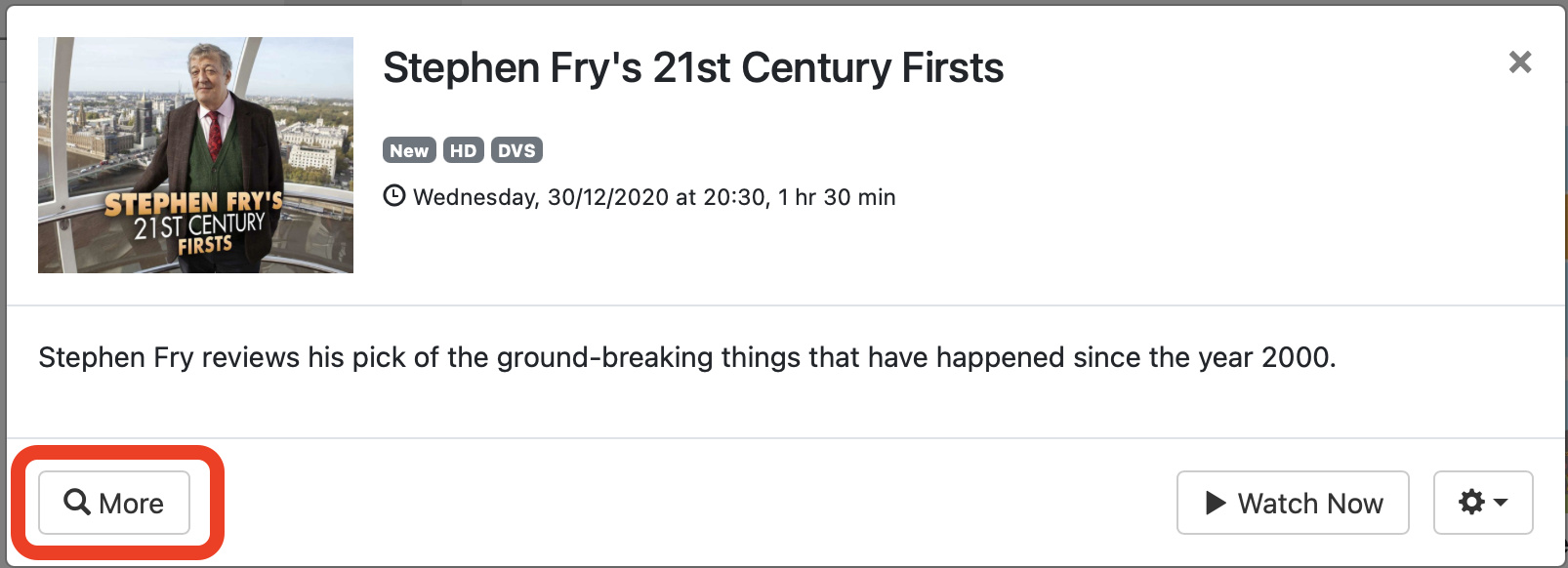This screenshot has width=1568, height=568.
Task: Click the gear settings icon
Action: [x=1471, y=503]
